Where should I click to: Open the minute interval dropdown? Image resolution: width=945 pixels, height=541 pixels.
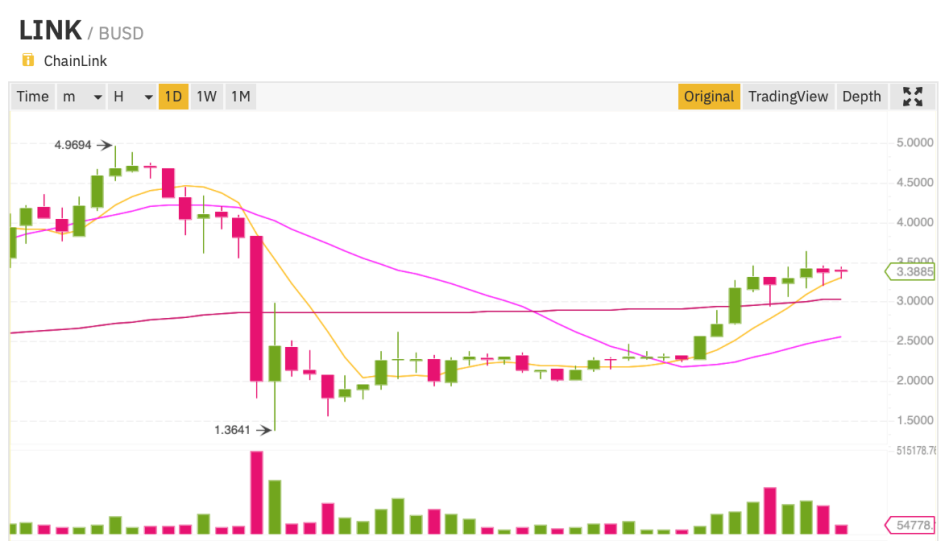(81, 96)
